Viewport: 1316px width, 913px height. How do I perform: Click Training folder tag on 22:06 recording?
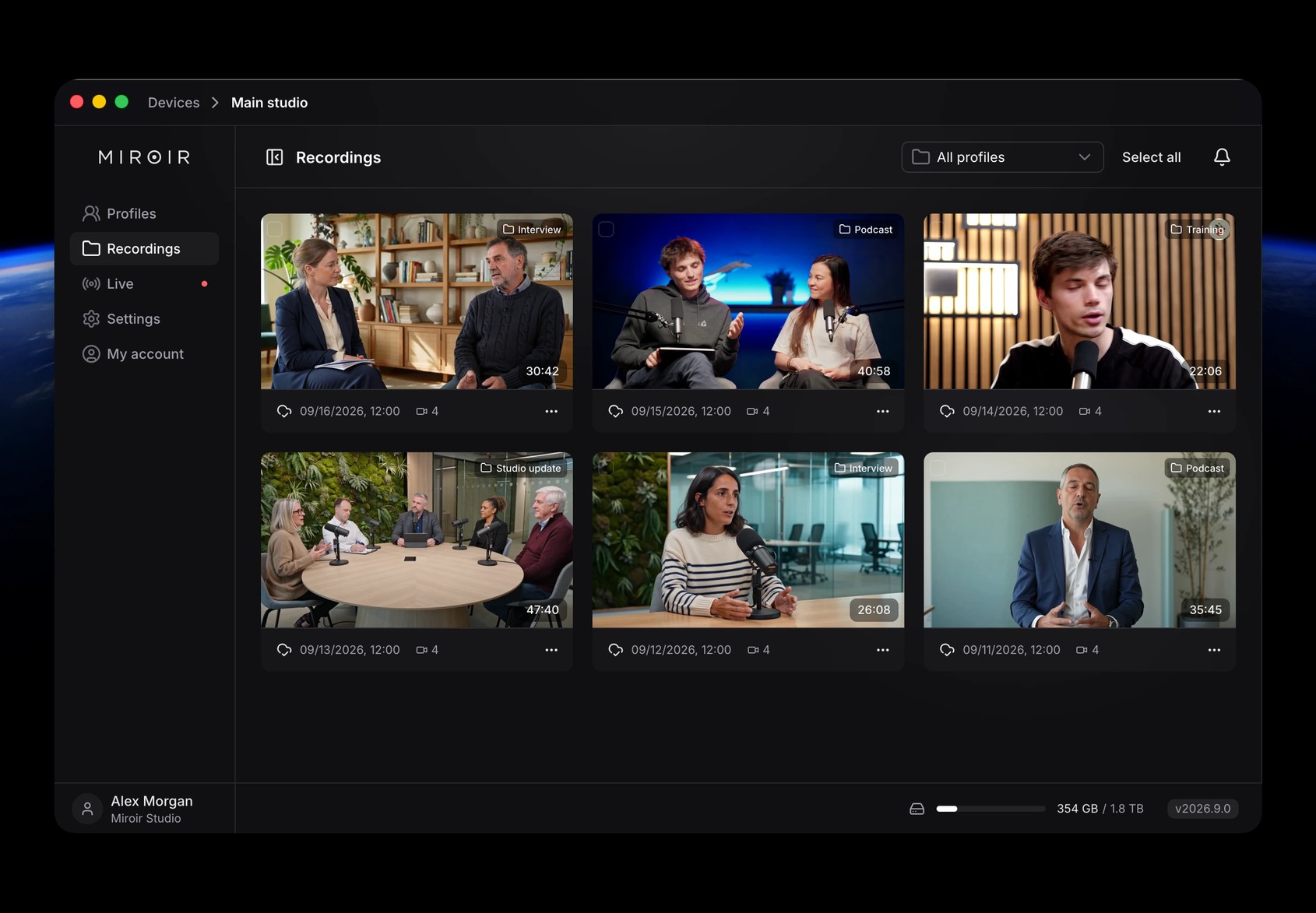point(1198,230)
